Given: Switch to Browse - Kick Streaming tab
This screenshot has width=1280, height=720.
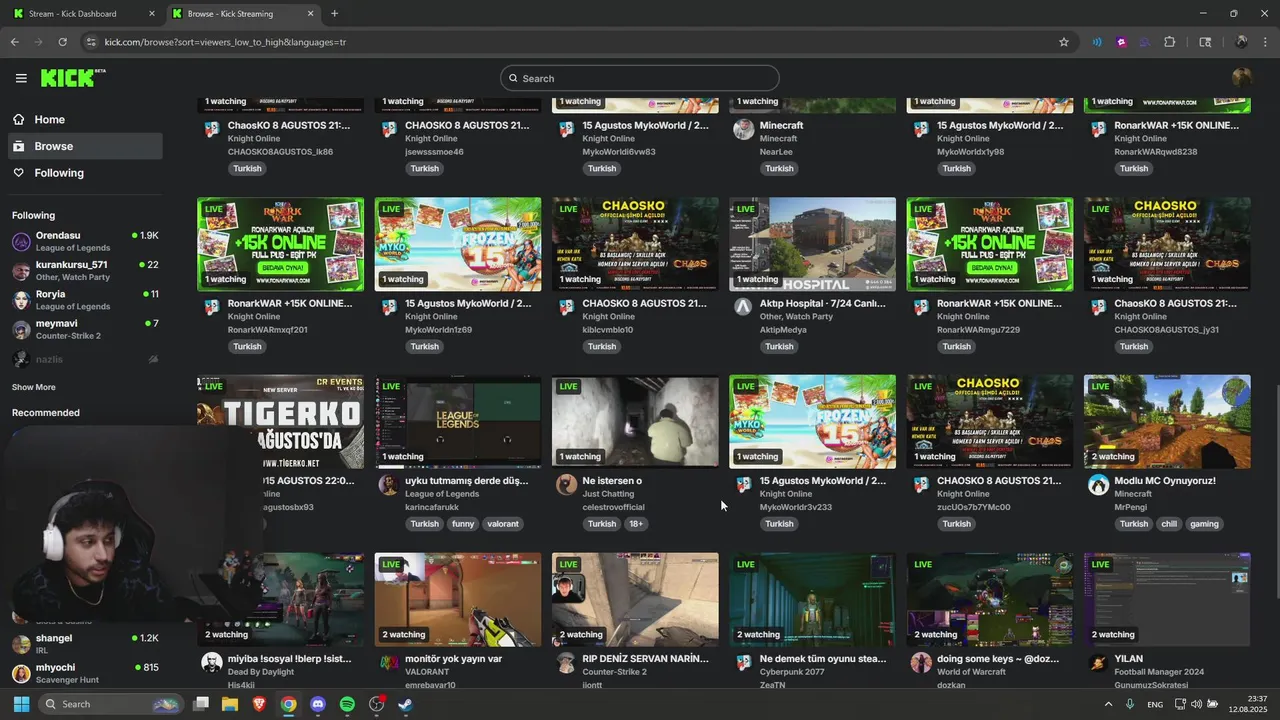Looking at the screenshot, I should coord(242,14).
